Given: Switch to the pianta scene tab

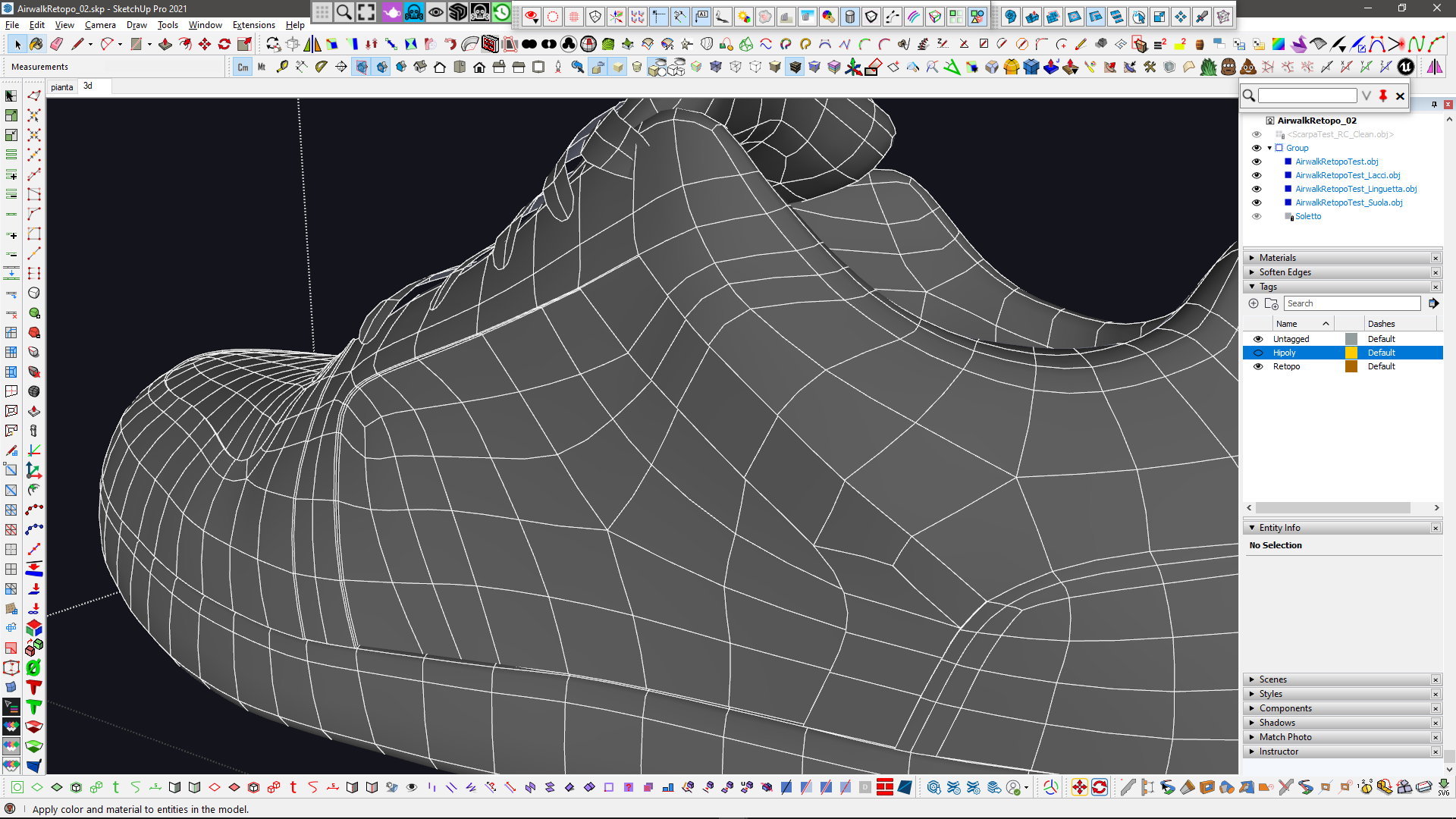Looking at the screenshot, I should pos(62,87).
